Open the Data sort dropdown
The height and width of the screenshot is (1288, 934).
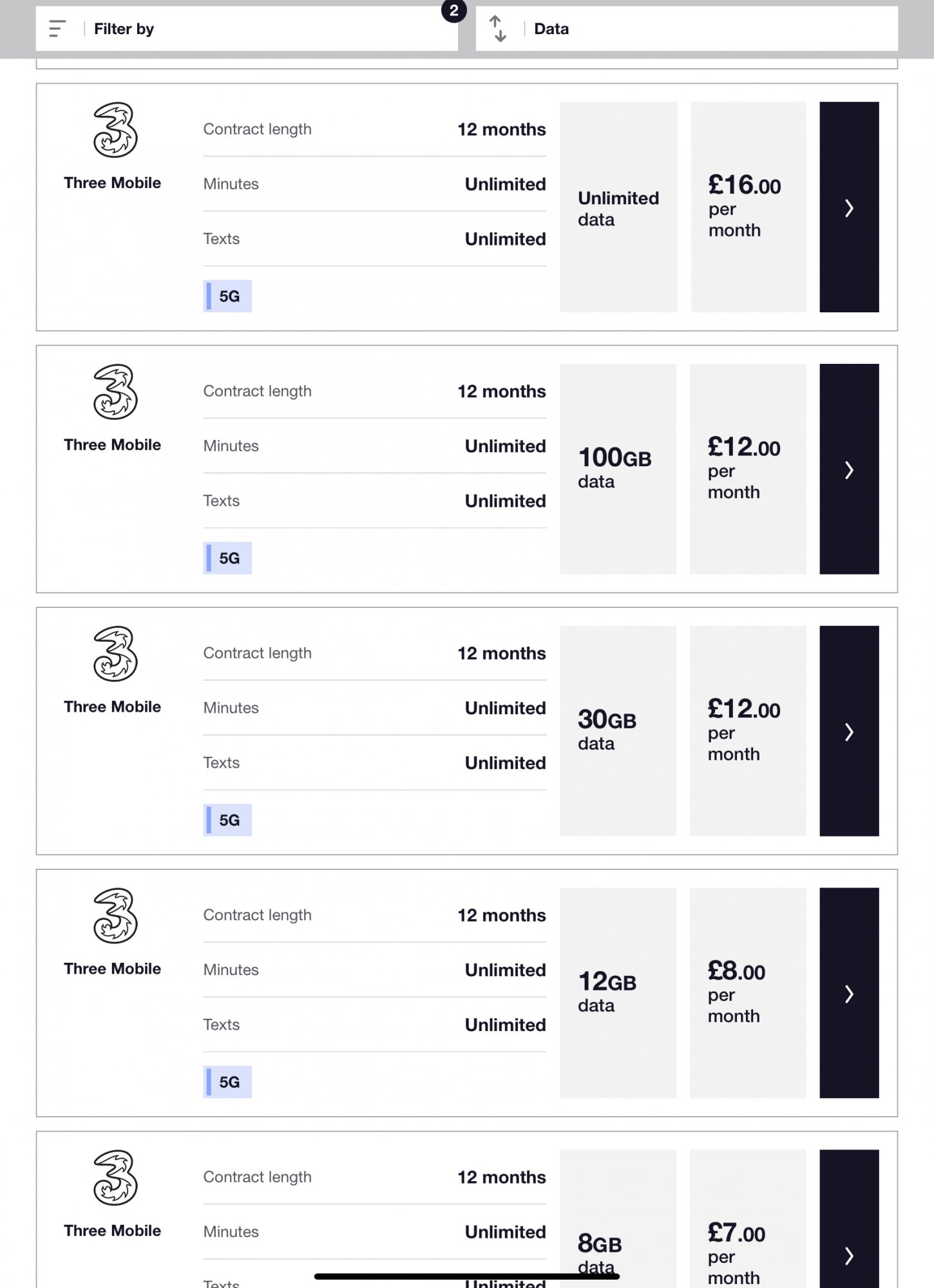[x=709, y=29]
